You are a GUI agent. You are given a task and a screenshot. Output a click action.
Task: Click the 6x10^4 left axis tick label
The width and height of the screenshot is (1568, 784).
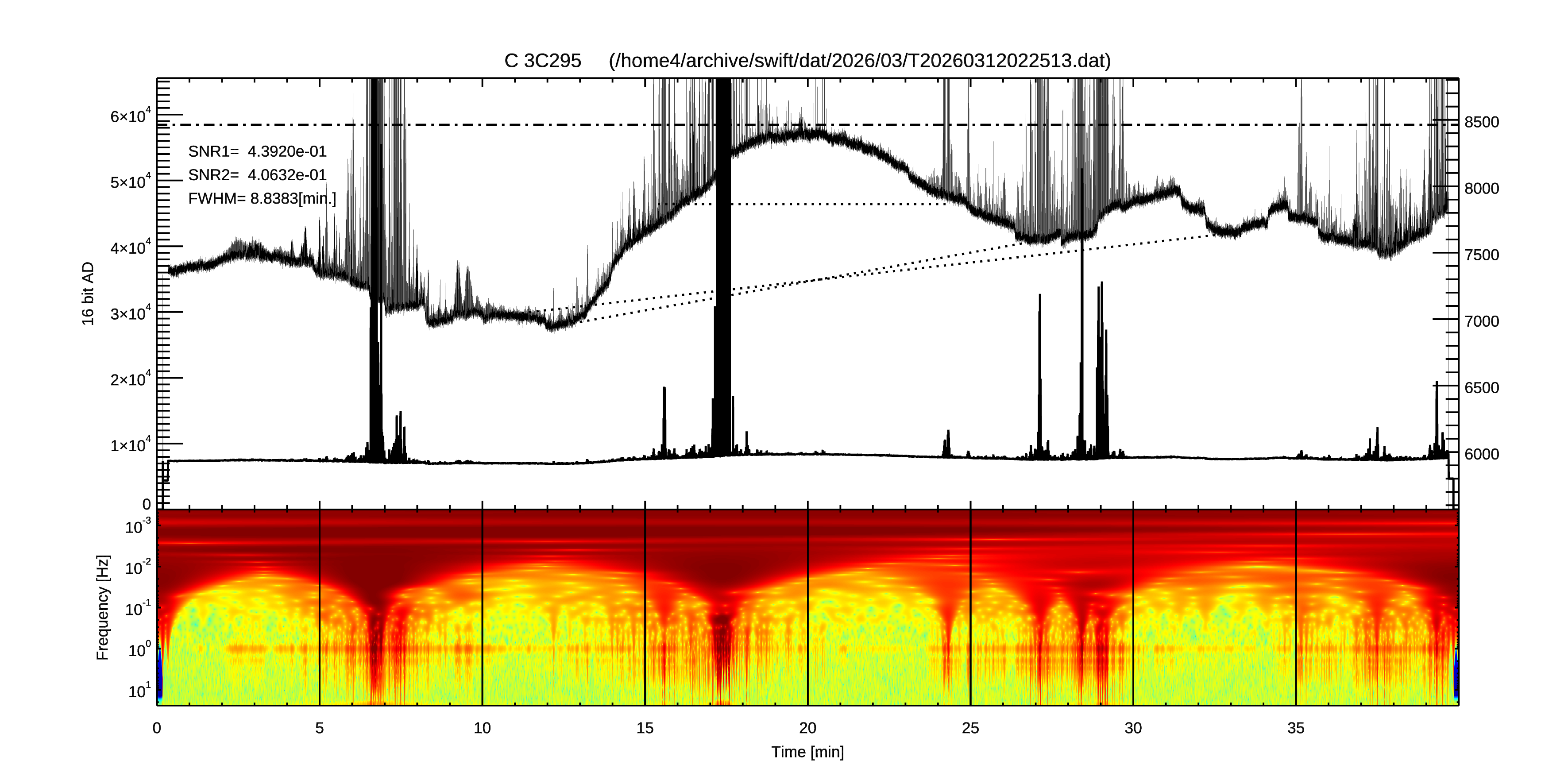click(x=130, y=116)
